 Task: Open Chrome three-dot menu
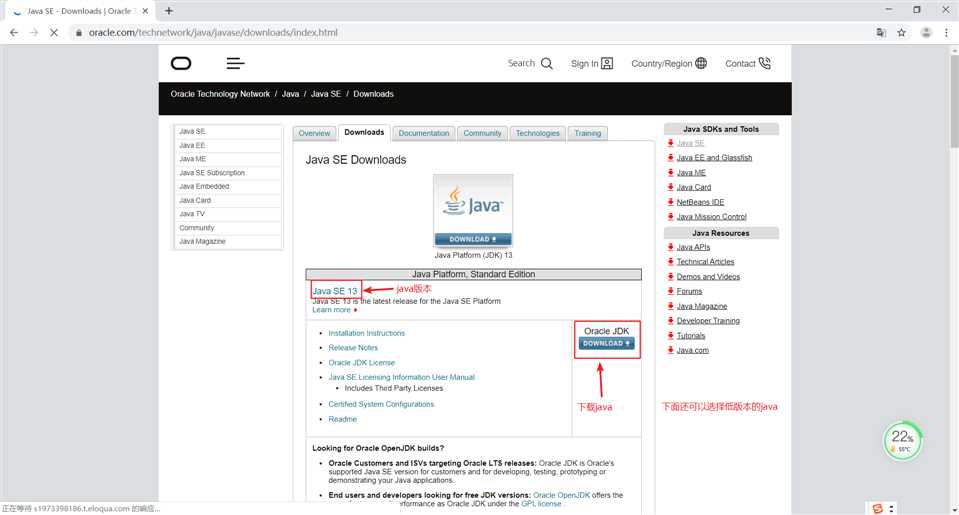coord(946,32)
